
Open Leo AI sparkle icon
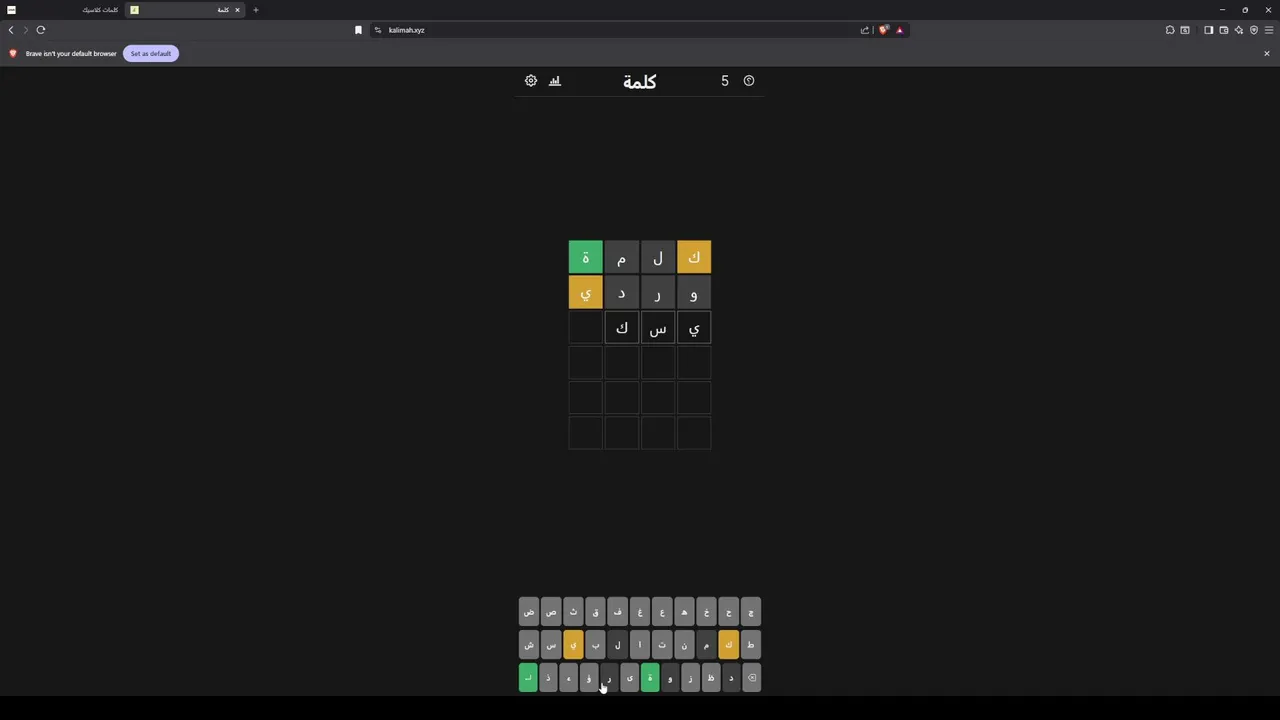coord(1238,30)
